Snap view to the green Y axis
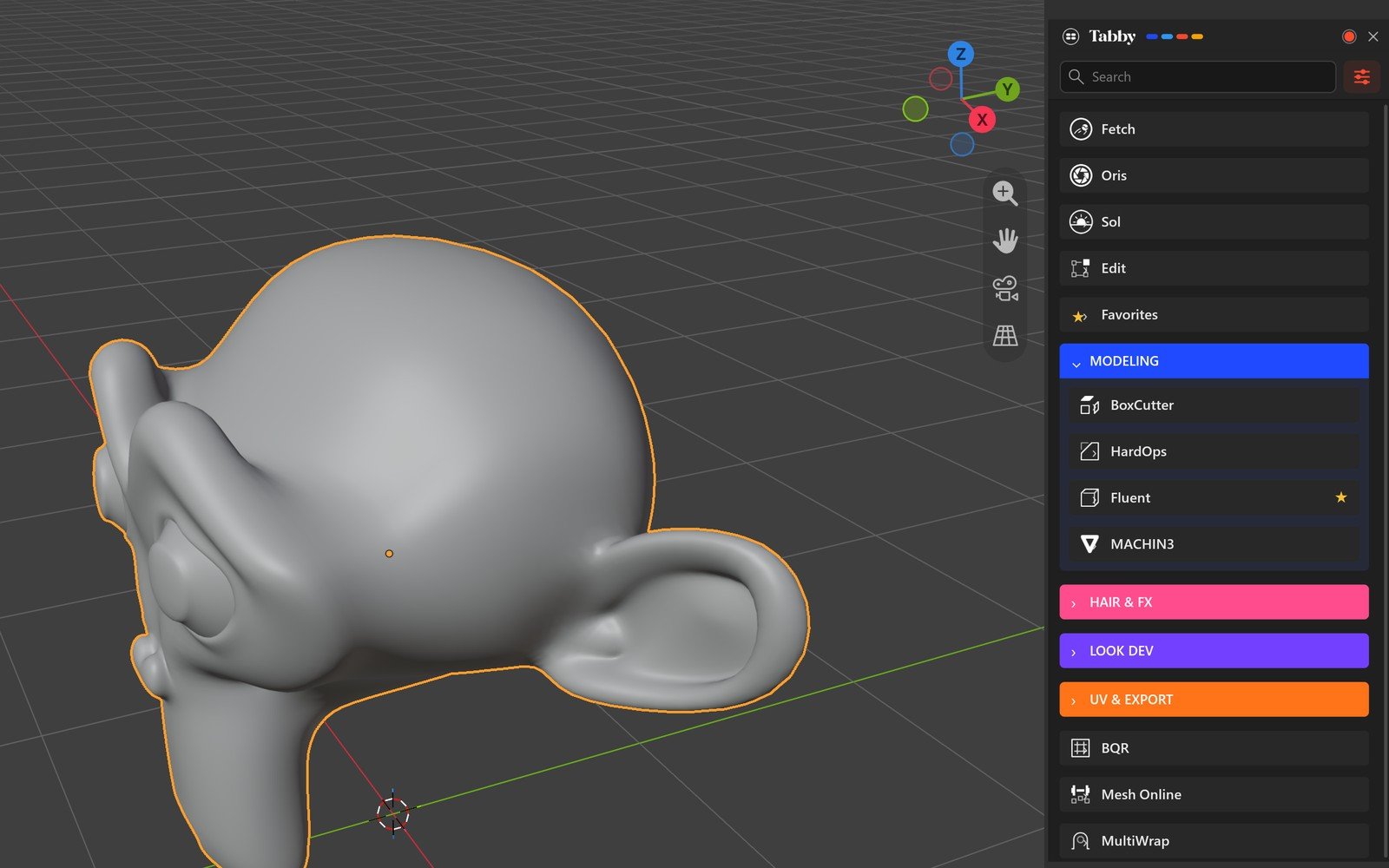The height and width of the screenshot is (868, 1389). [x=1007, y=89]
